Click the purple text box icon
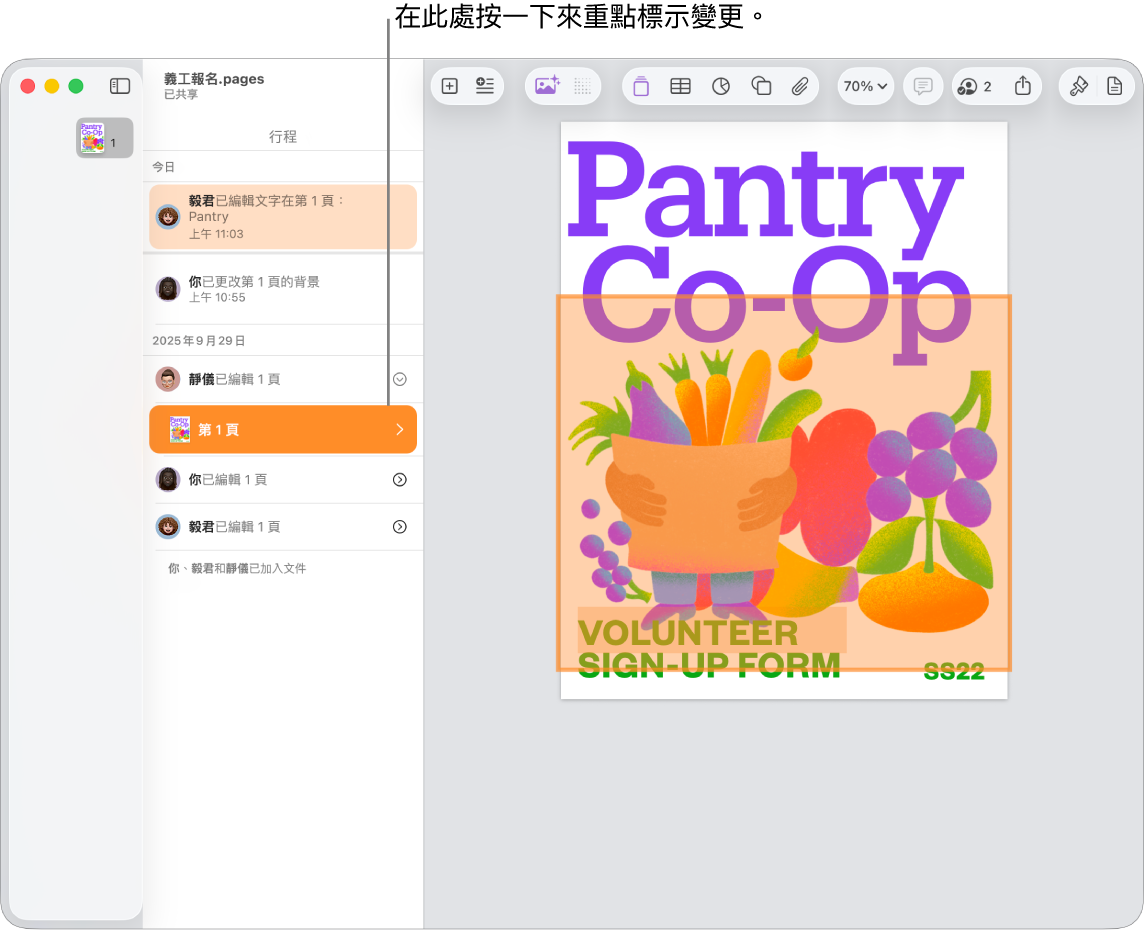Viewport: 1144px width, 931px height. click(641, 86)
